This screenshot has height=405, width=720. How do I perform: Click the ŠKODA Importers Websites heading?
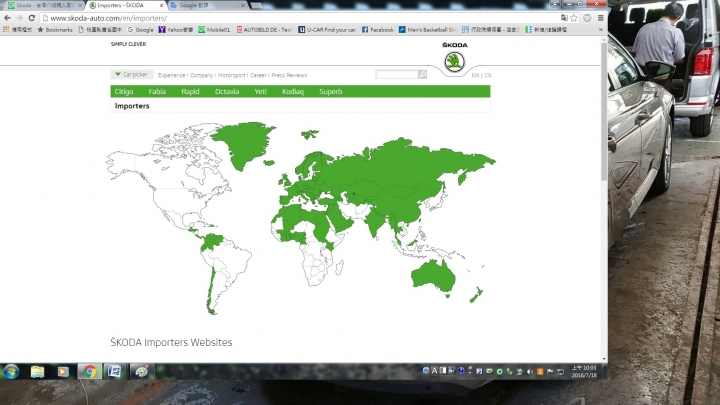[x=171, y=342]
